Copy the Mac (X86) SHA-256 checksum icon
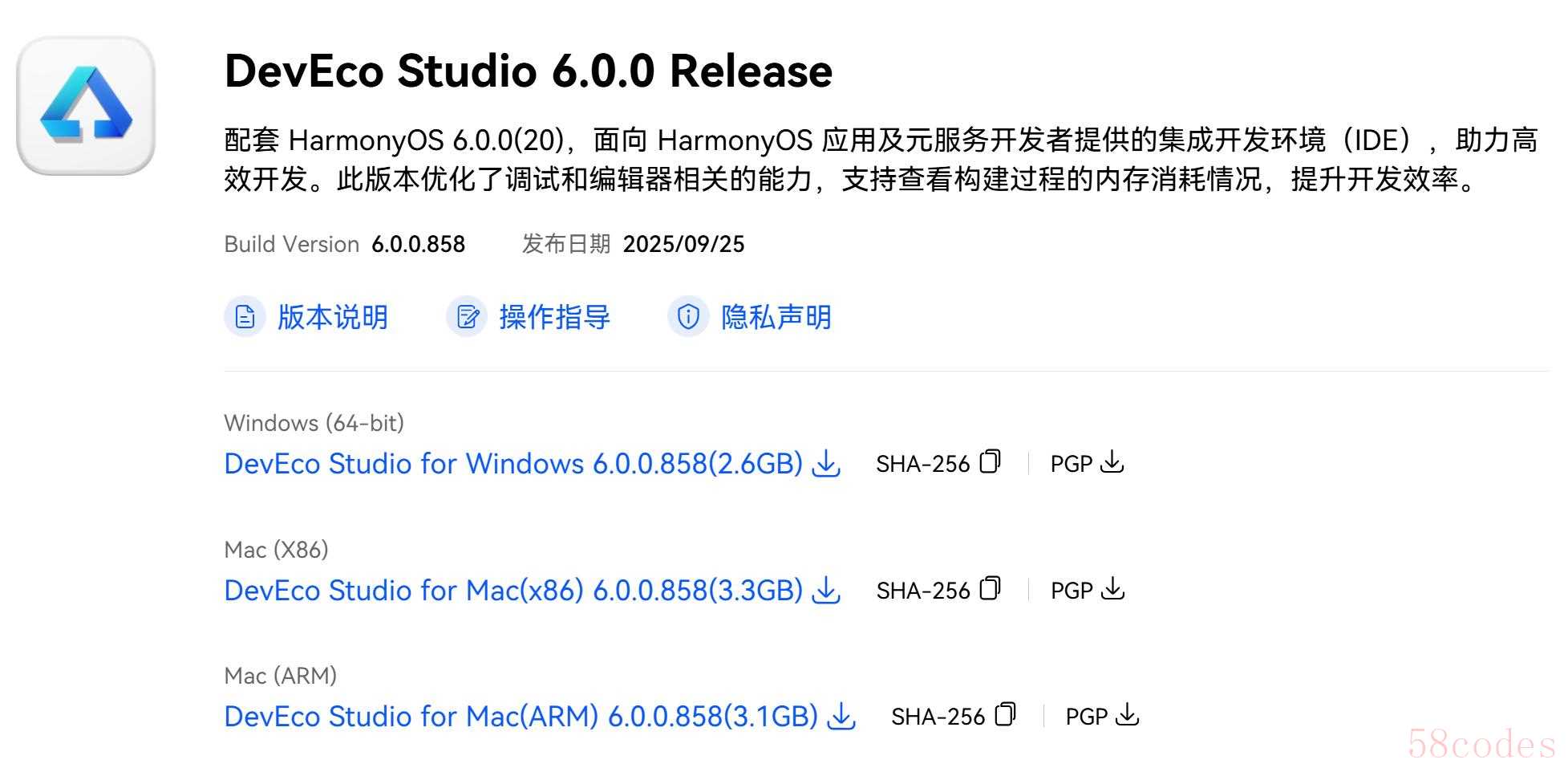Image resolution: width=1568 pixels, height=768 pixels. point(991,589)
